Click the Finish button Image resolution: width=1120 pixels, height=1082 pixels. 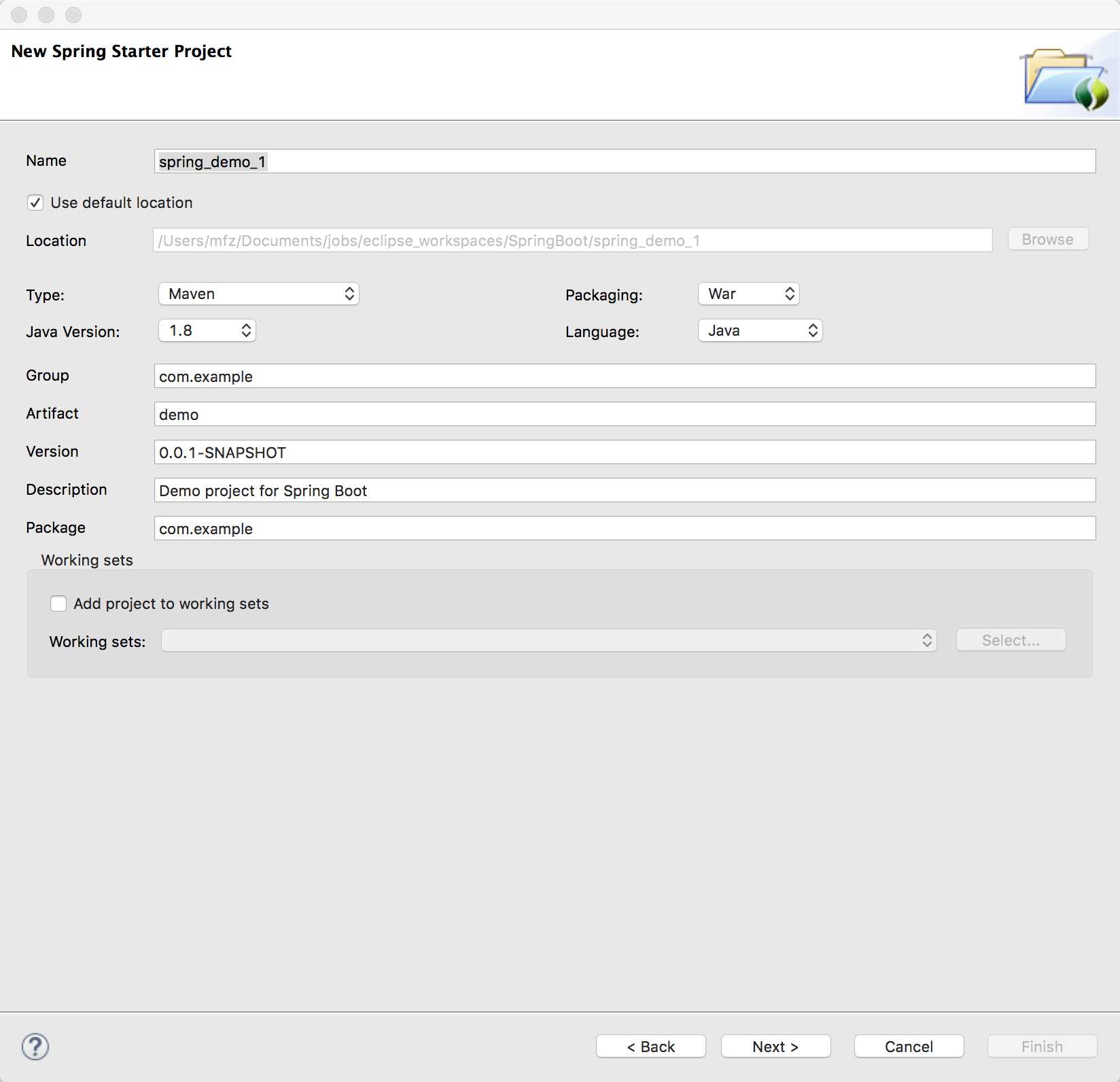[x=1042, y=1047]
